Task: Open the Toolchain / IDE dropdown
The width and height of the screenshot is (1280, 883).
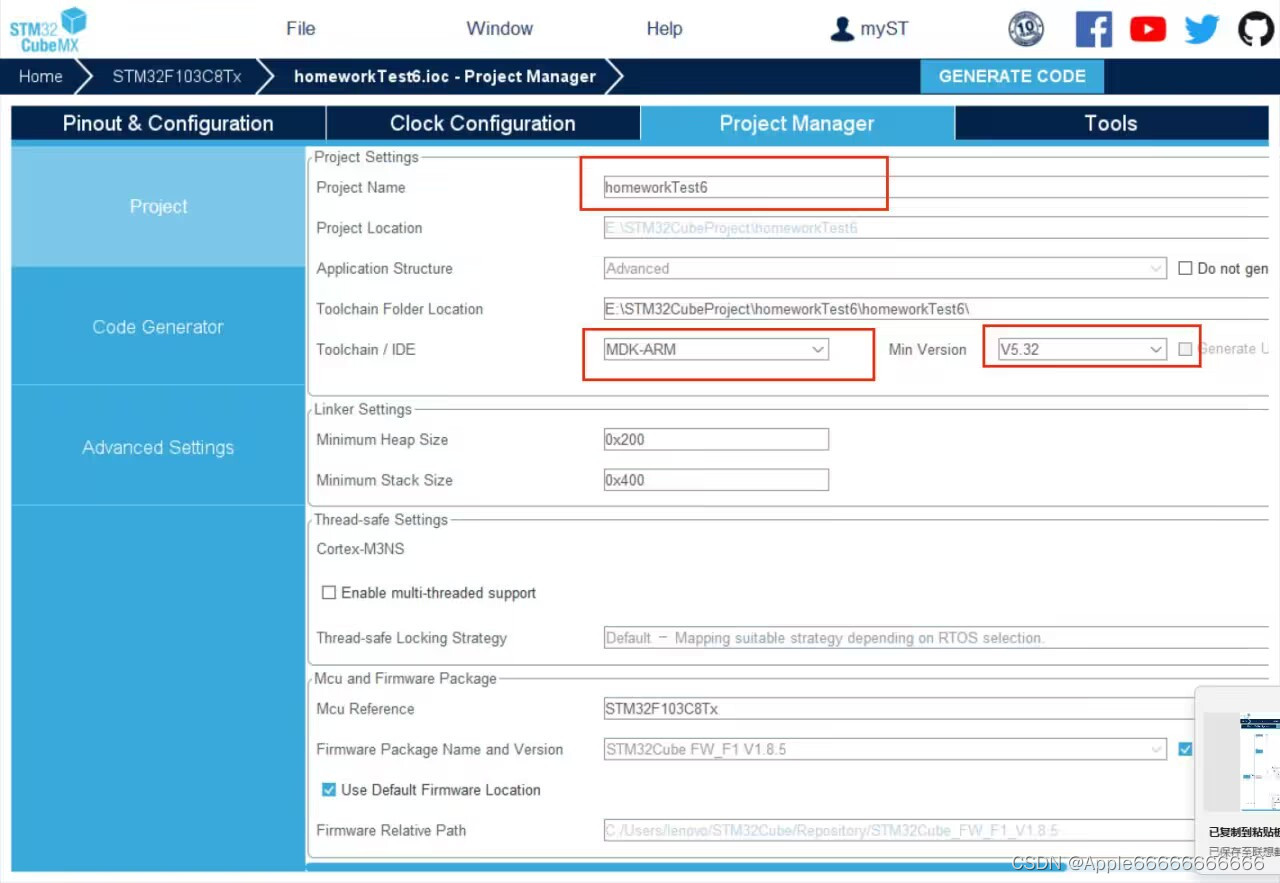Action: [716, 349]
